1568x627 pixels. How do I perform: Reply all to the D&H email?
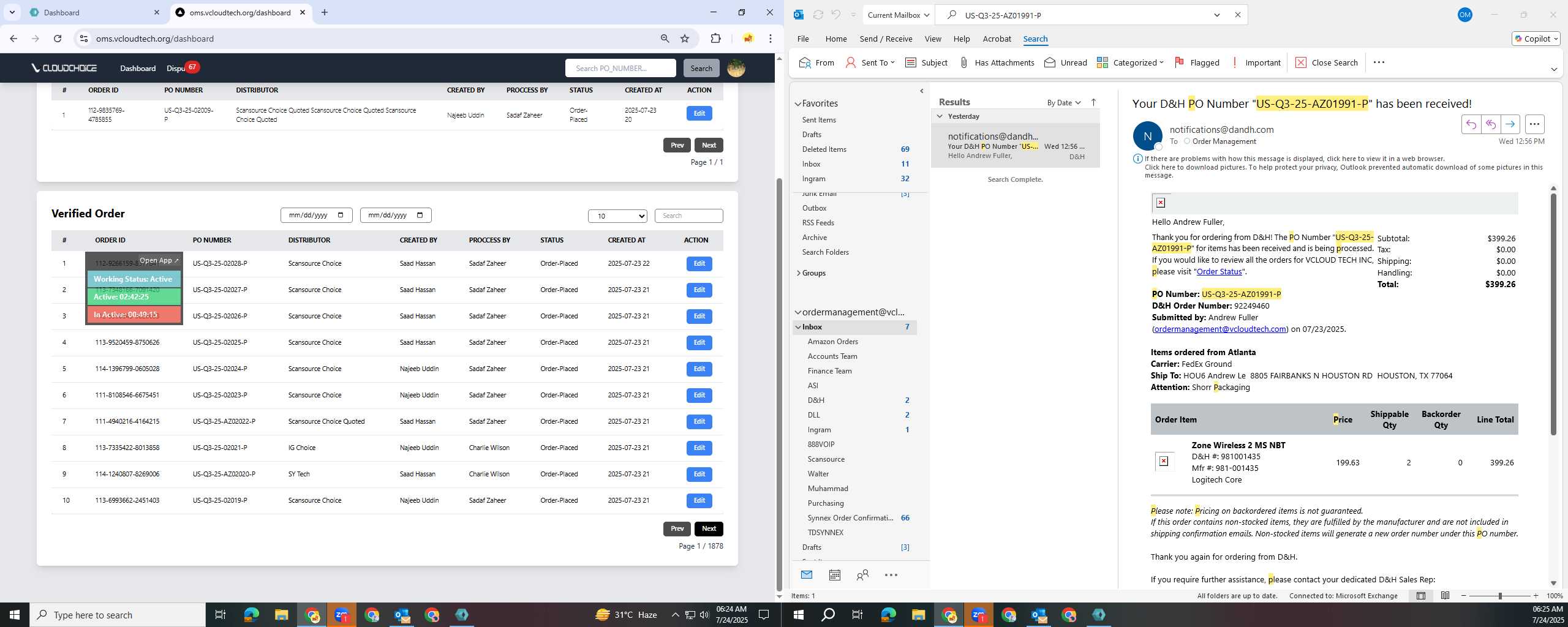[x=1490, y=124]
